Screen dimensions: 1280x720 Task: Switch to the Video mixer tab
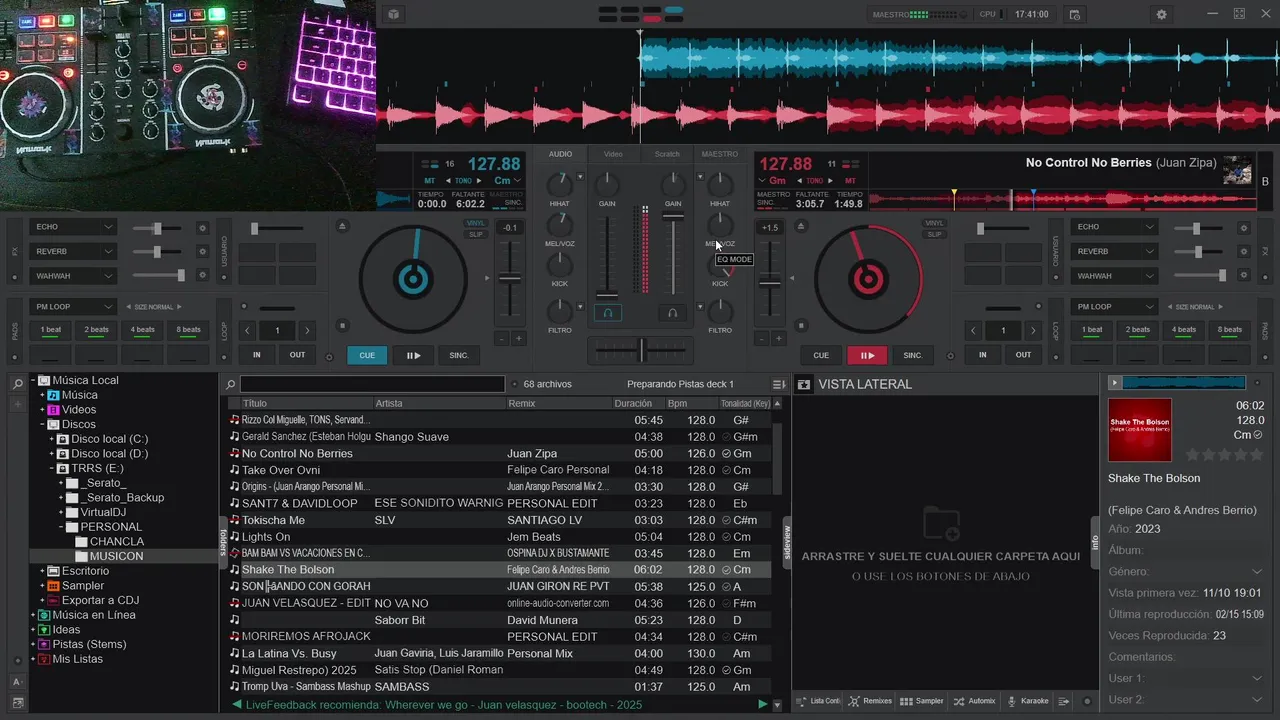pos(613,154)
